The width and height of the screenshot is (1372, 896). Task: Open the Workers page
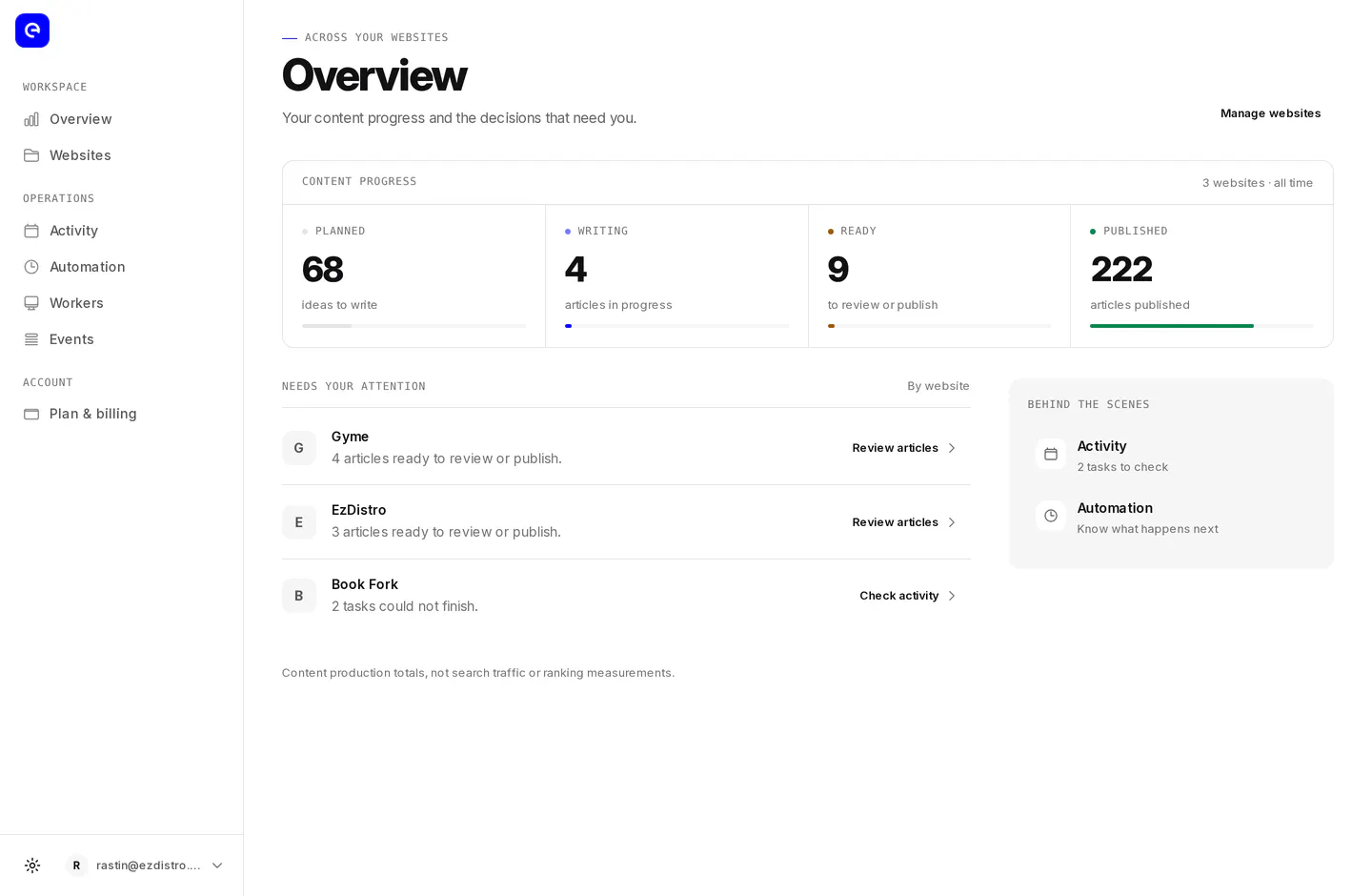[122, 303]
